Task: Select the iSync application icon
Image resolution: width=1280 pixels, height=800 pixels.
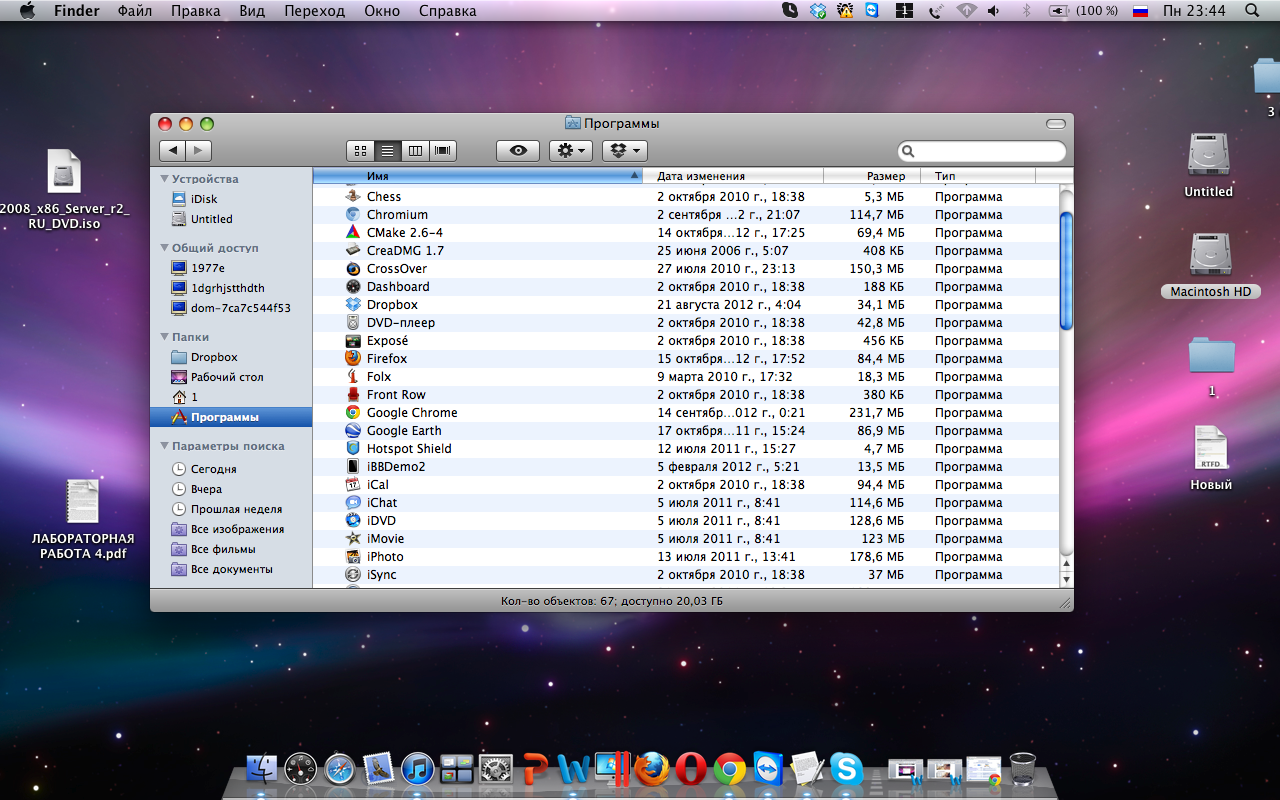Action: pos(353,575)
